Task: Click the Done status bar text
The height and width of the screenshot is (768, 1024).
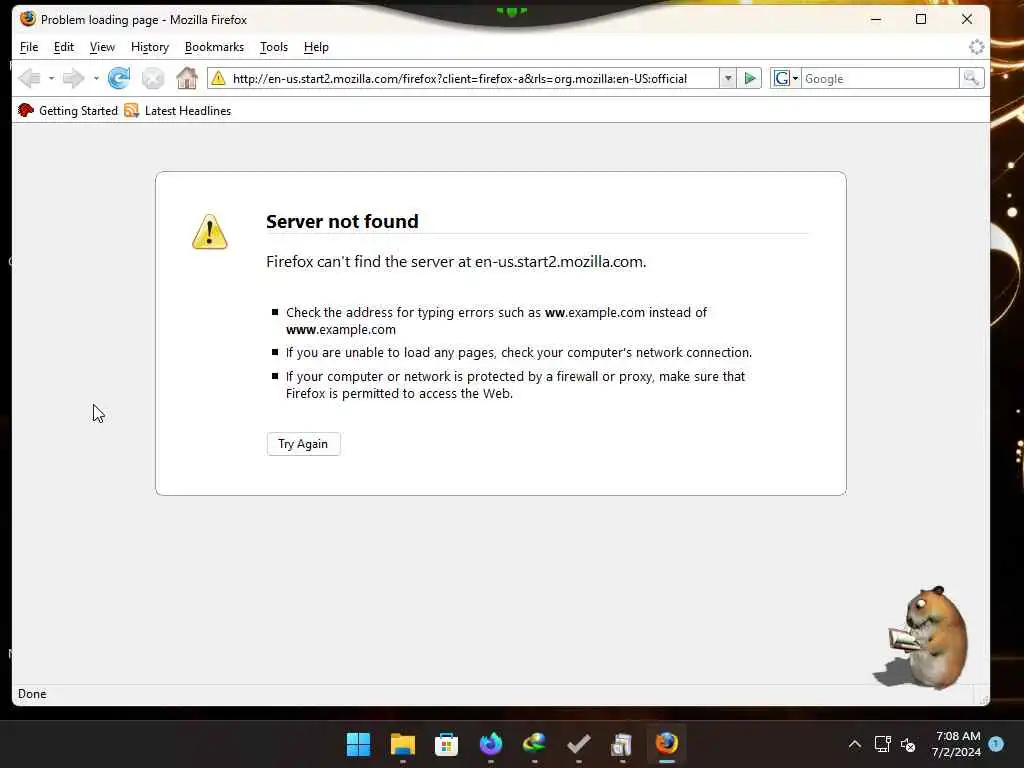Action: coord(32,694)
